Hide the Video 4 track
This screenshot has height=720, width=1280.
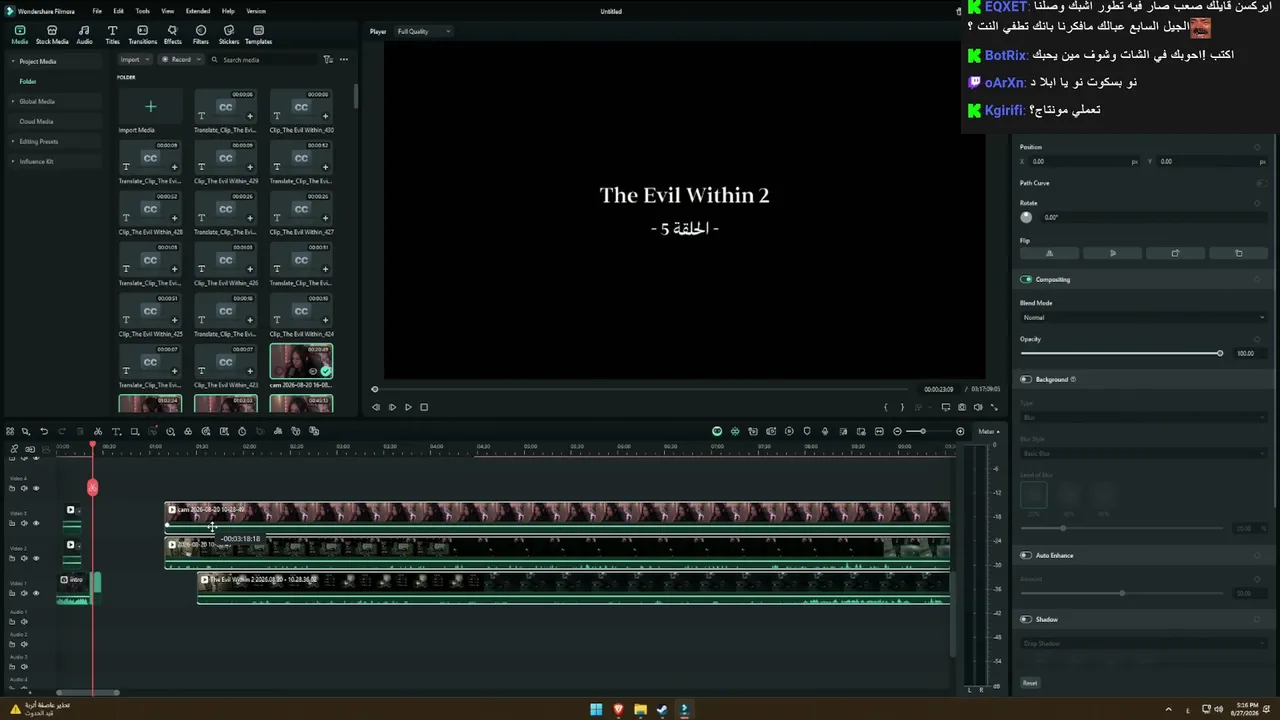click(36, 488)
